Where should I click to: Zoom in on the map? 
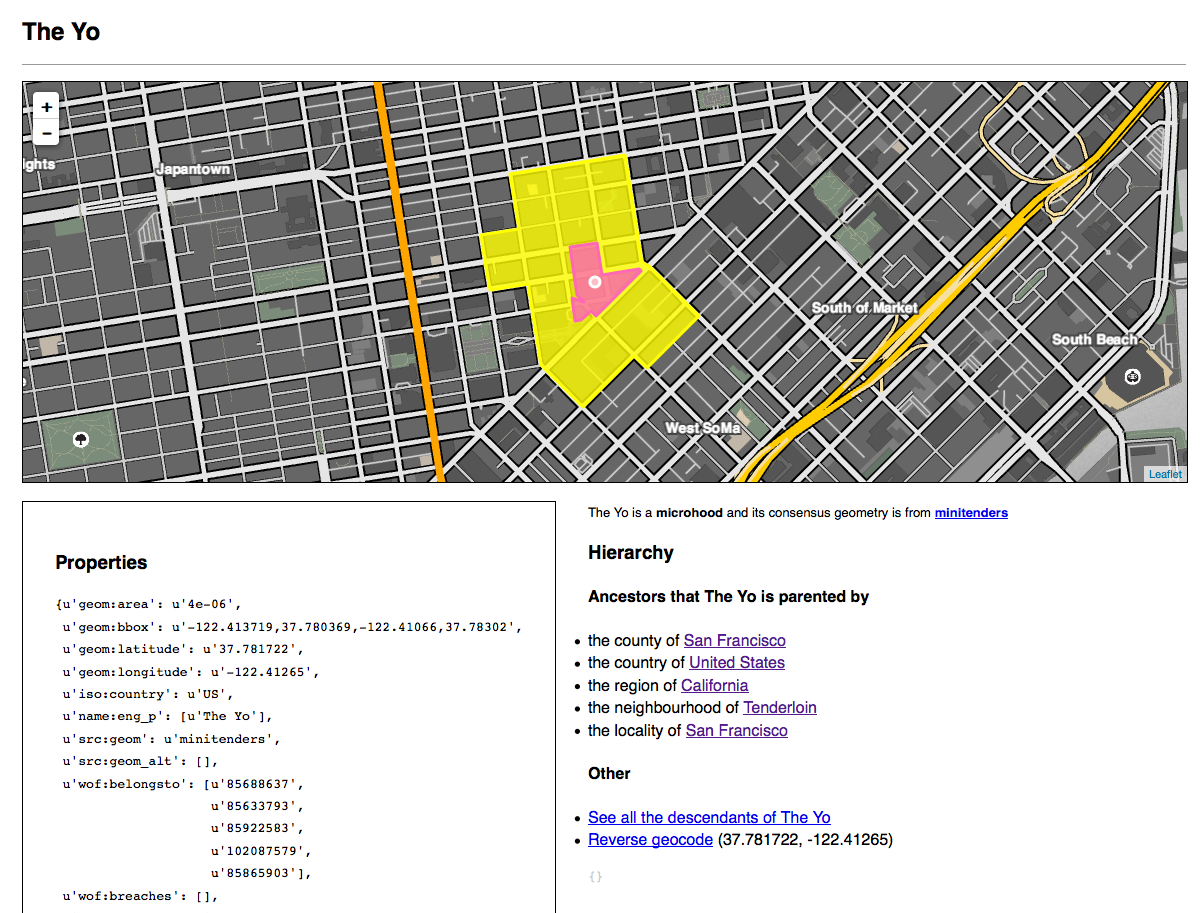pos(47,107)
